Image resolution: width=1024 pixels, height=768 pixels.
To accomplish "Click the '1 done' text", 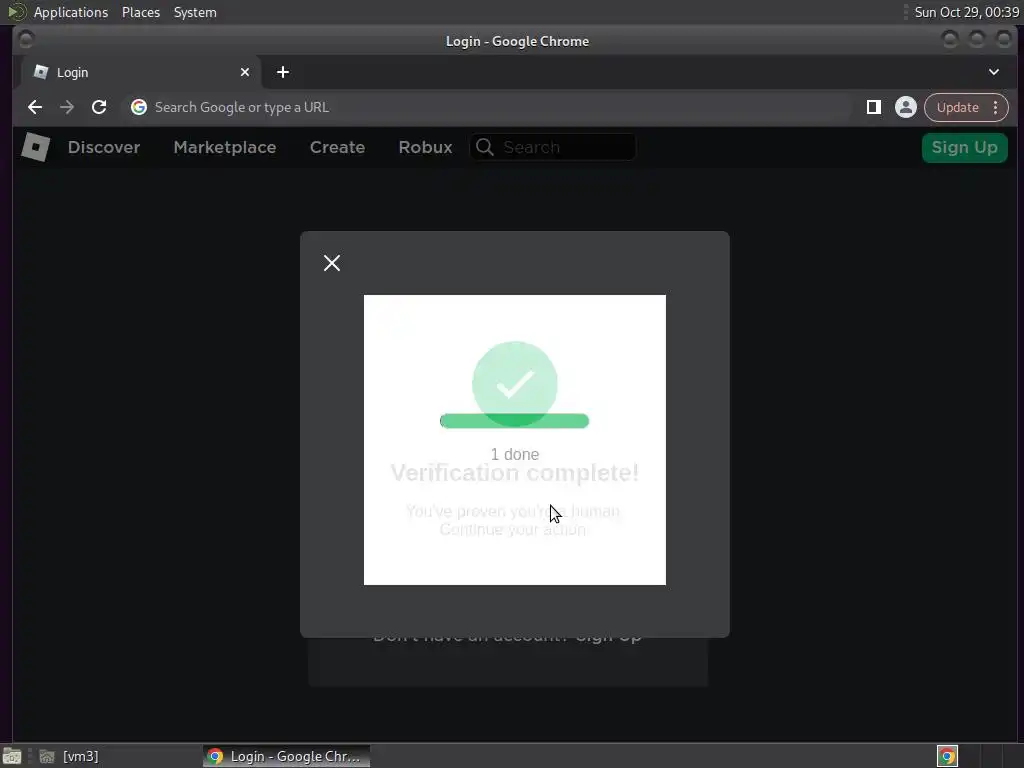I will point(515,455).
